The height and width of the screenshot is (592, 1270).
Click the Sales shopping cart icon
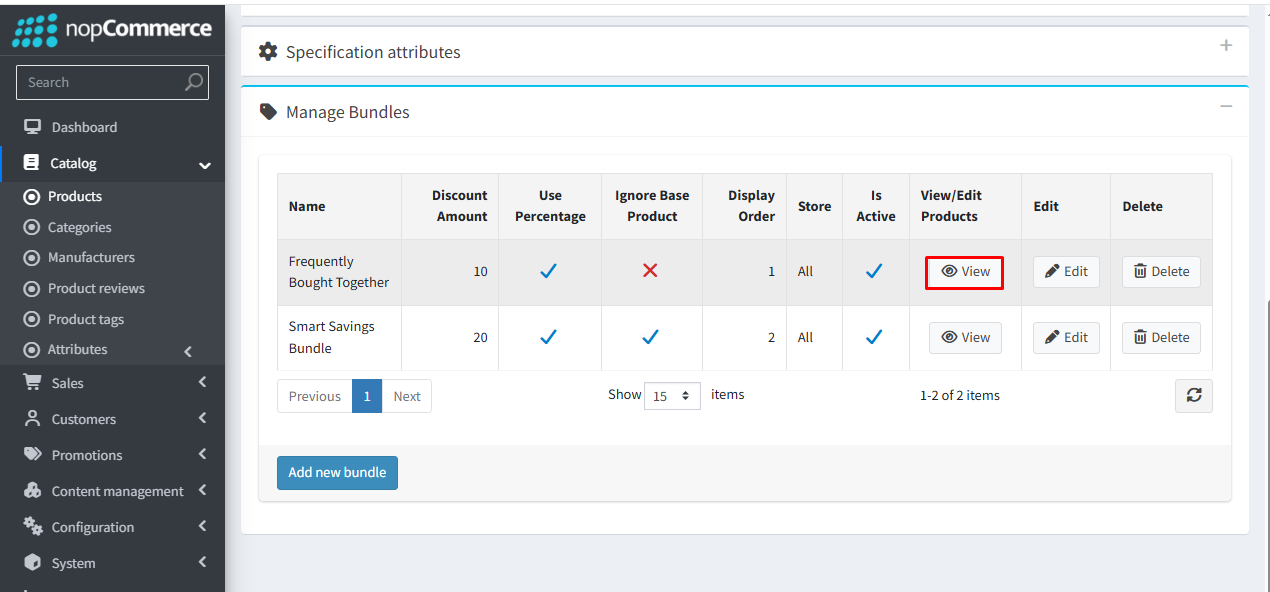(33, 383)
